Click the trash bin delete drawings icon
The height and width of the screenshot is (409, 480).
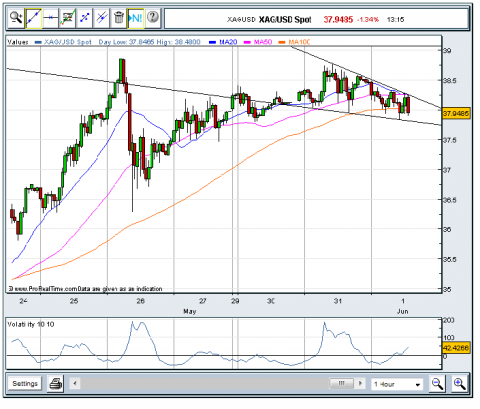119,18
